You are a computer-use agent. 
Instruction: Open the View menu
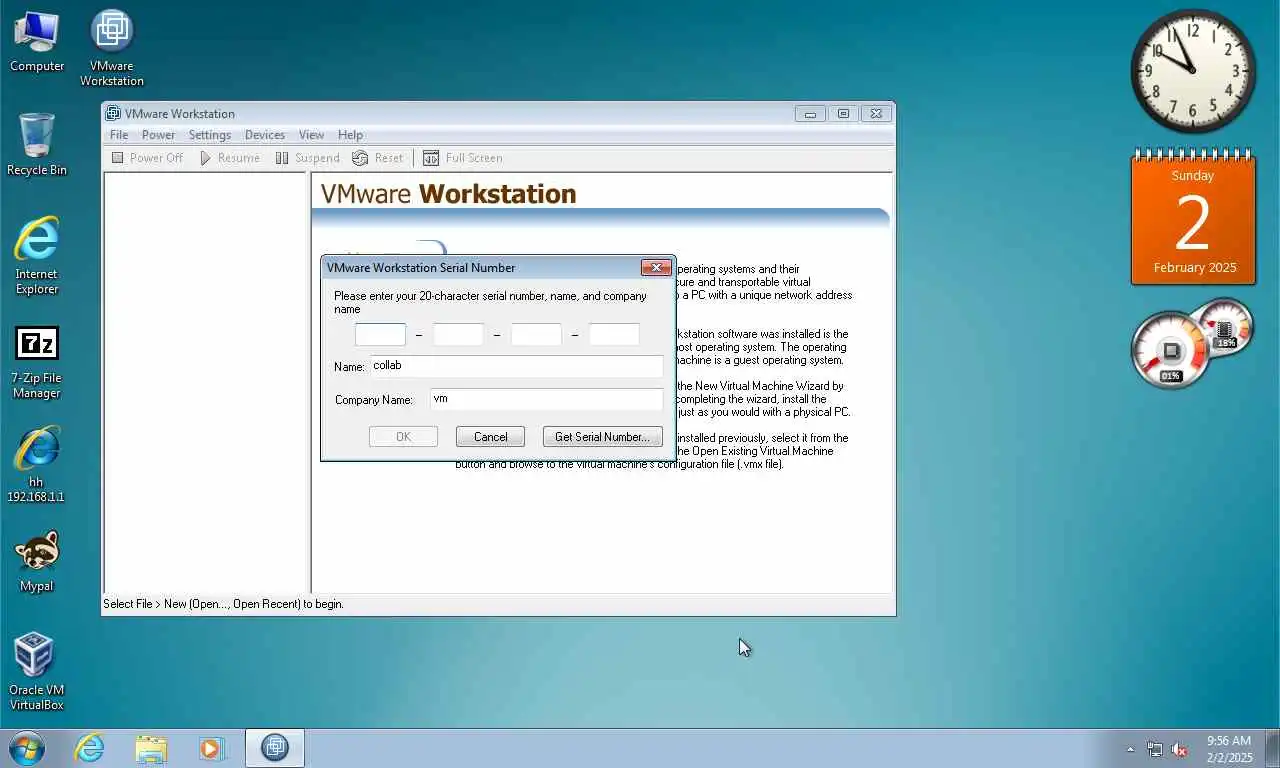[311, 135]
